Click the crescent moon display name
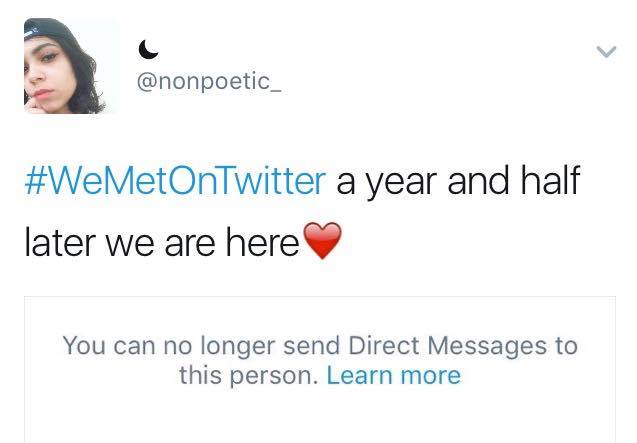The width and height of the screenshot is (637, 443). tap(146, 48)
